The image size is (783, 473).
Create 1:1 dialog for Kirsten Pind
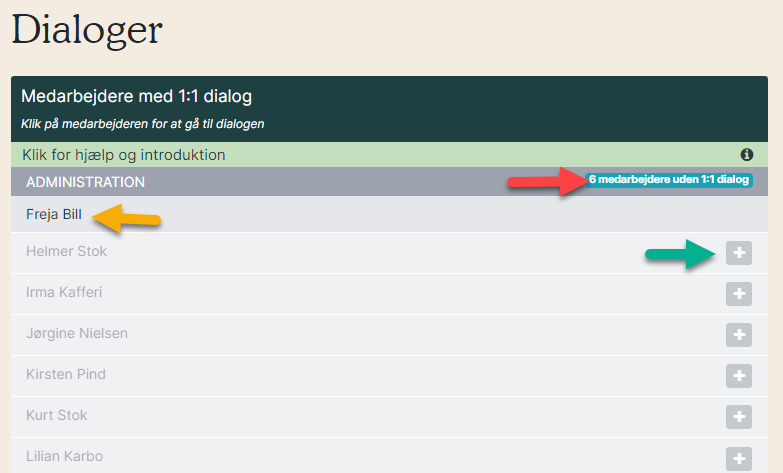click(739, 376)
